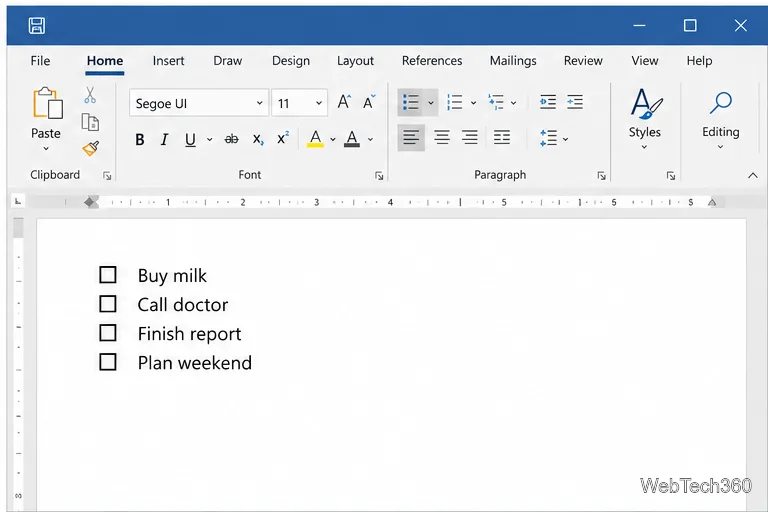The height and width of the screenshot is (512, 768).
Task: Switch to the Design tab
Action: [291, 61]
